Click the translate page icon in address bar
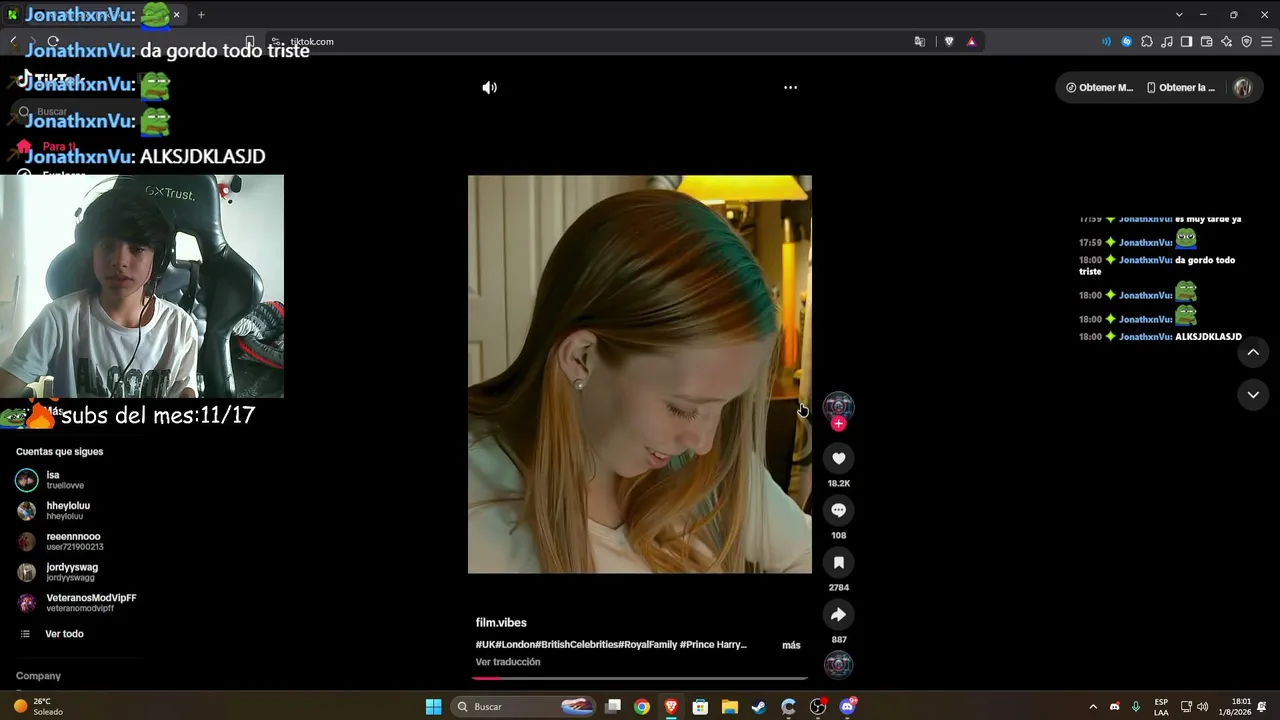The image size is (1280, 720). (920, 42)
